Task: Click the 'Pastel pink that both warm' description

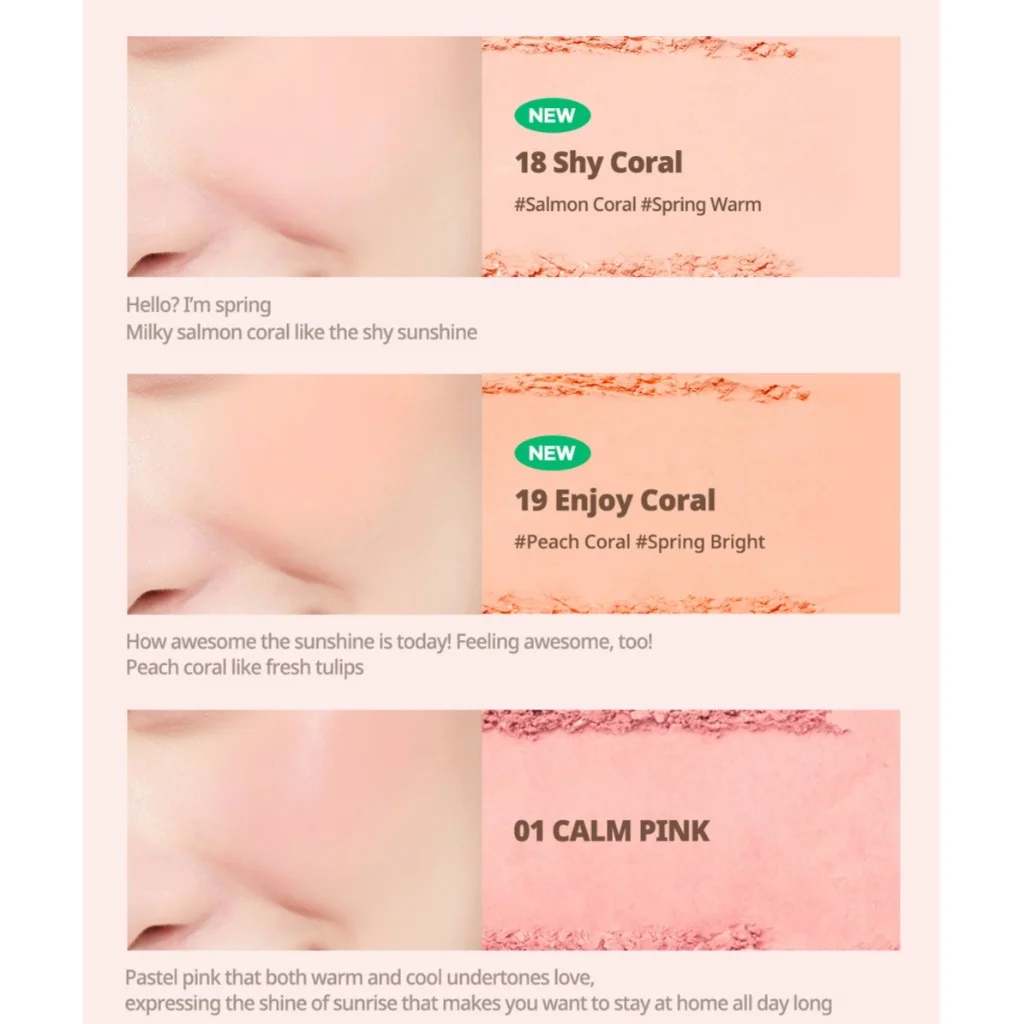Action: click(360, 978)
